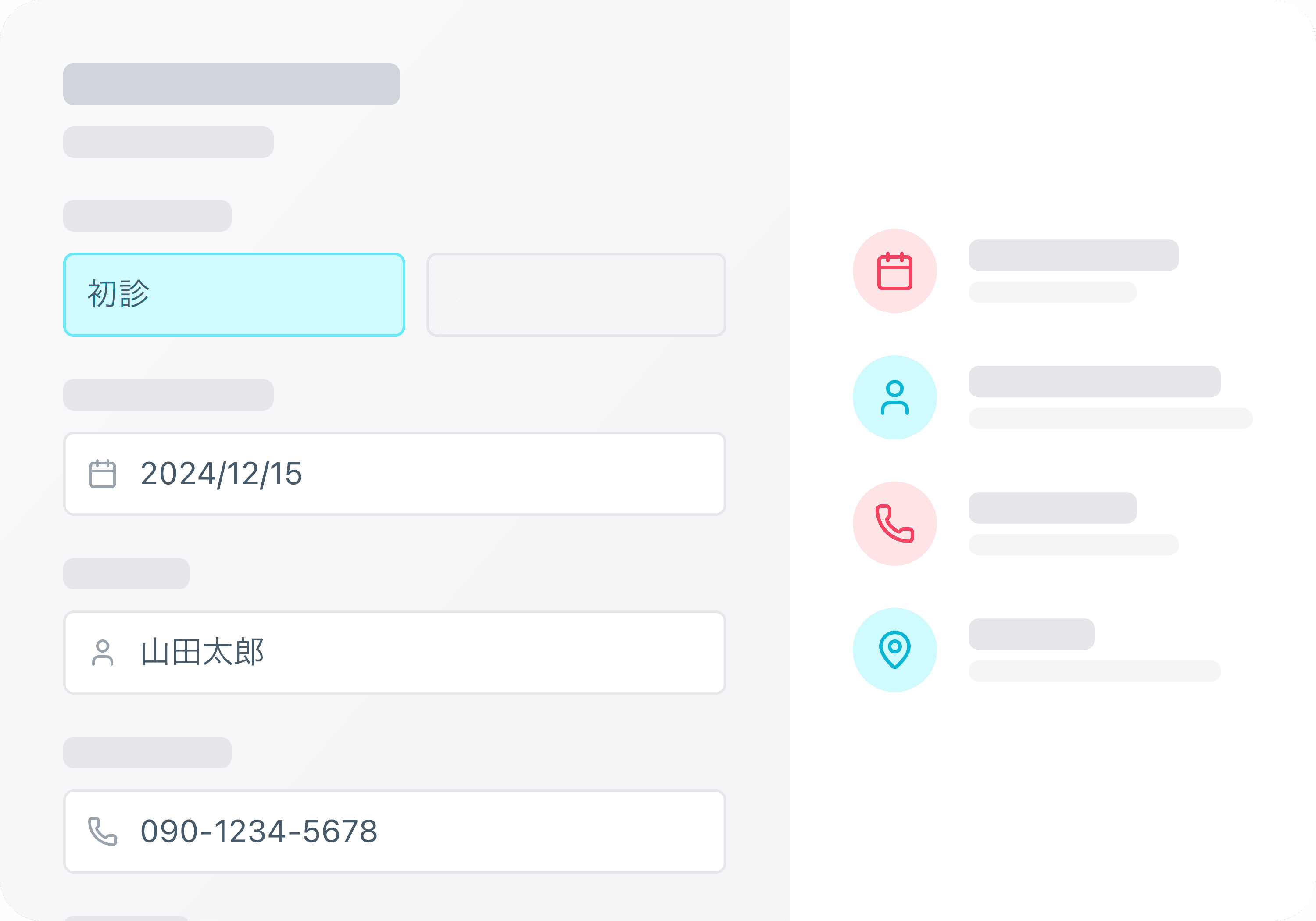Click the heading placeholder beside the red calendar icon
1316x921 pixels.
coord(1073,255)
